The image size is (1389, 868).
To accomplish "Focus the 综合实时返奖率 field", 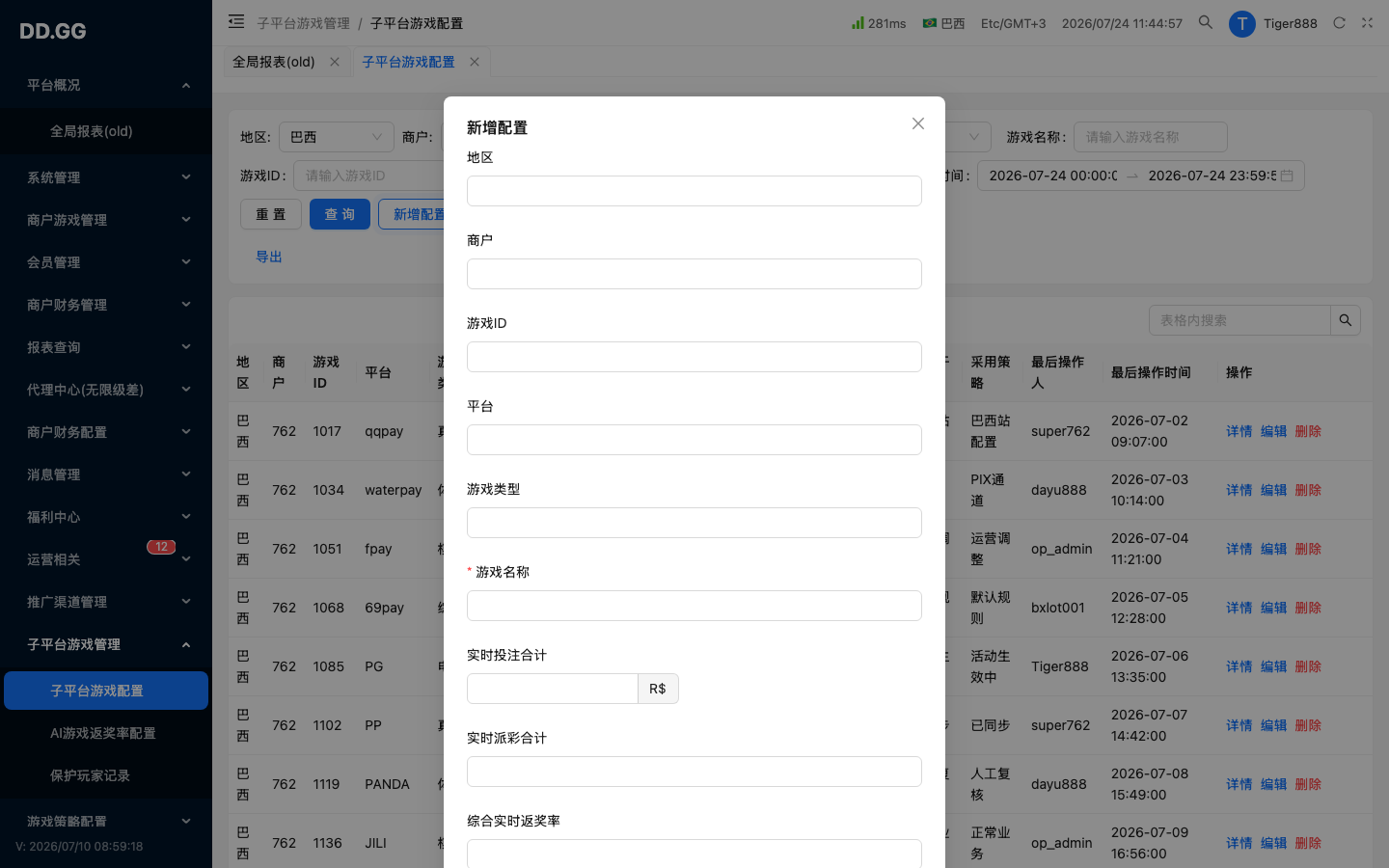I will click(x=694, y=854).
